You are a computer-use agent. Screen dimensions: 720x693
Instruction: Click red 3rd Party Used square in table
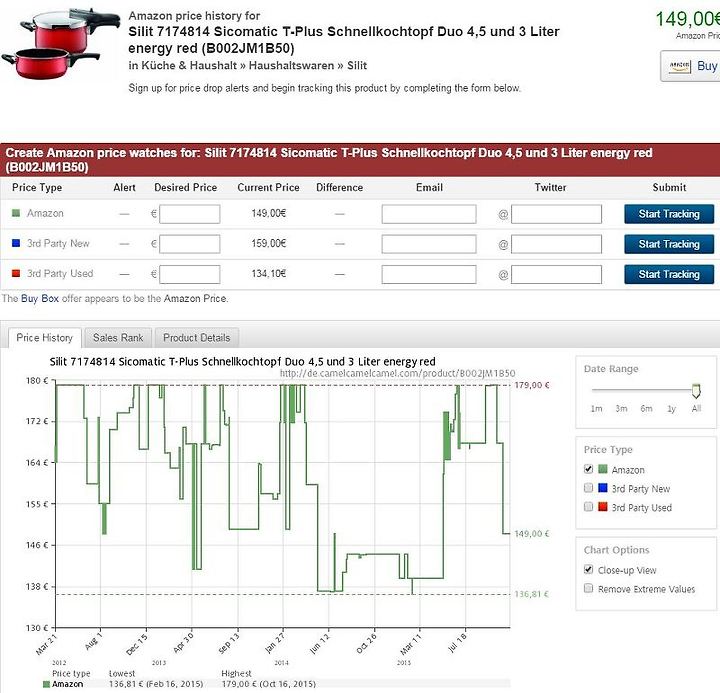(x=16, y=273)
